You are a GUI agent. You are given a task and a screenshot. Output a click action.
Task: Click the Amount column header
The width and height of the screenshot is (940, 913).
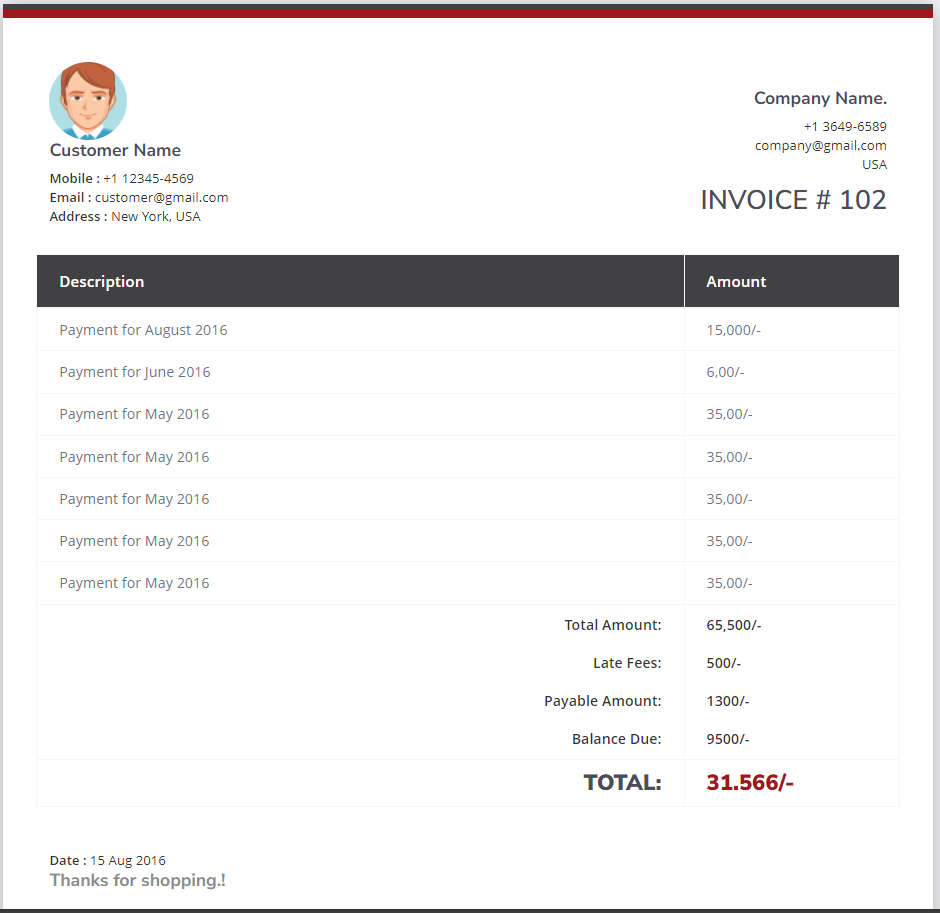(x=736, y=282)
